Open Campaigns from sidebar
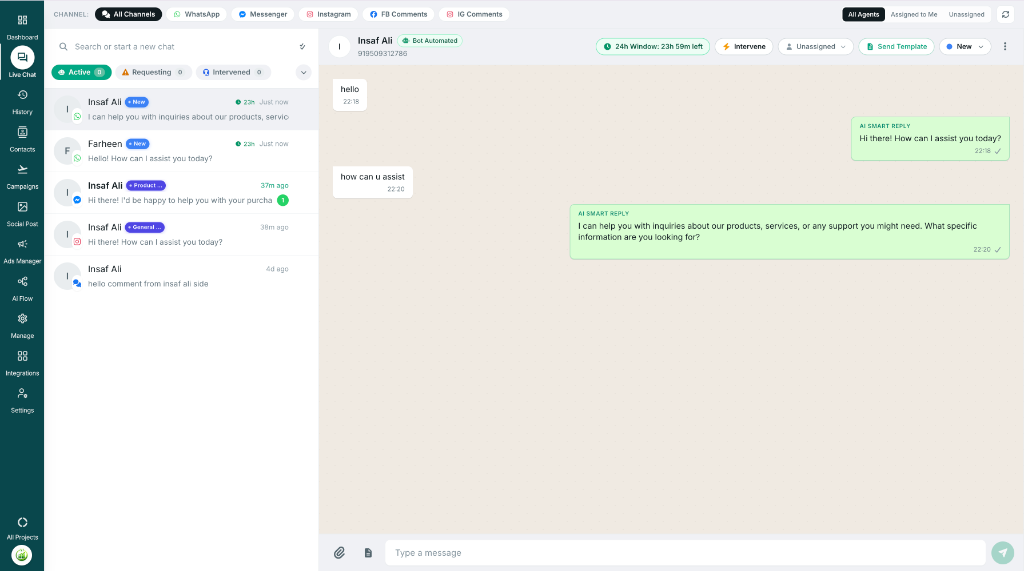1024x571 pixels. pyautogui.click(x=22, y=176)
